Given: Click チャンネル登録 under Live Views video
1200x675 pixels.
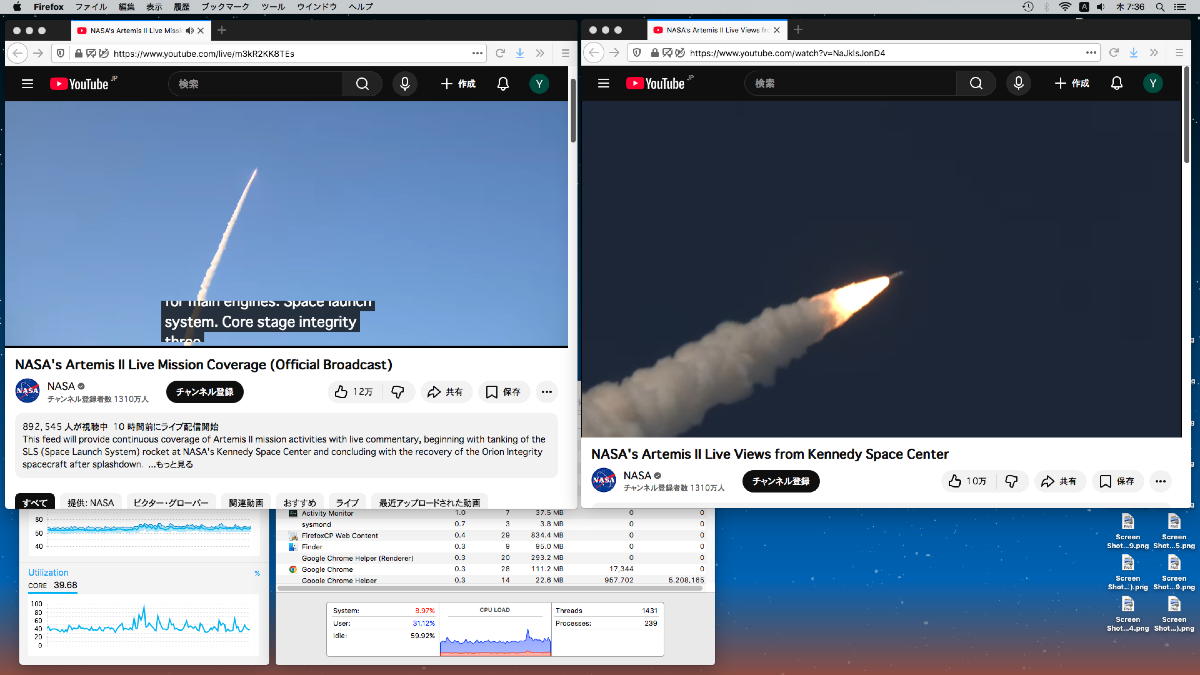Looking at the screenshot, I should (781, 481).
